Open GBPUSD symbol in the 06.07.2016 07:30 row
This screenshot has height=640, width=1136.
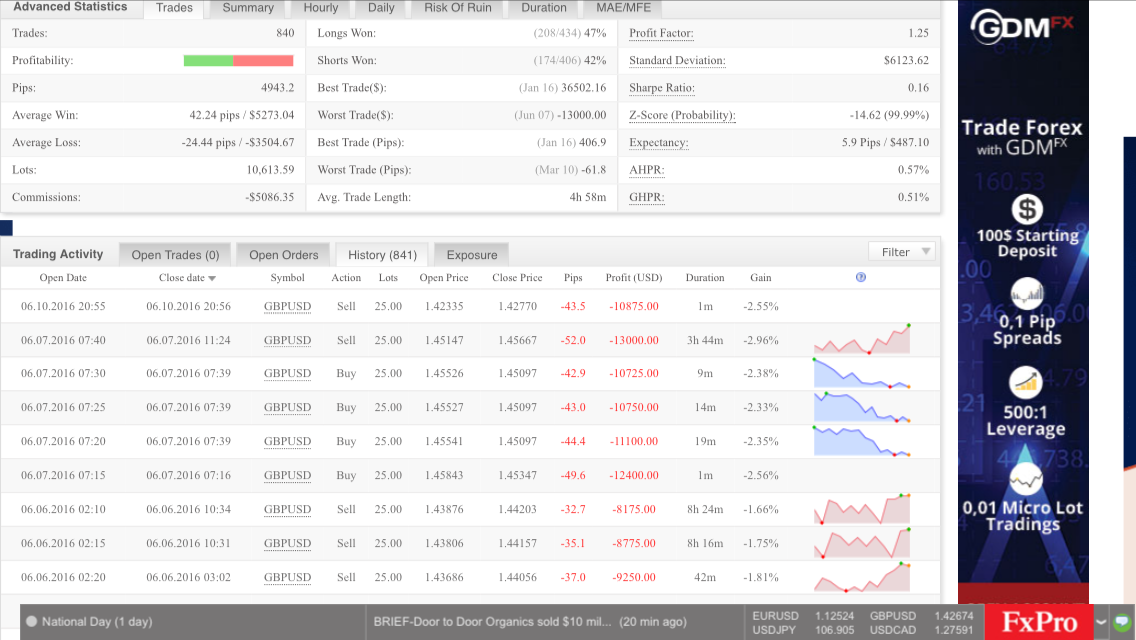287,373
